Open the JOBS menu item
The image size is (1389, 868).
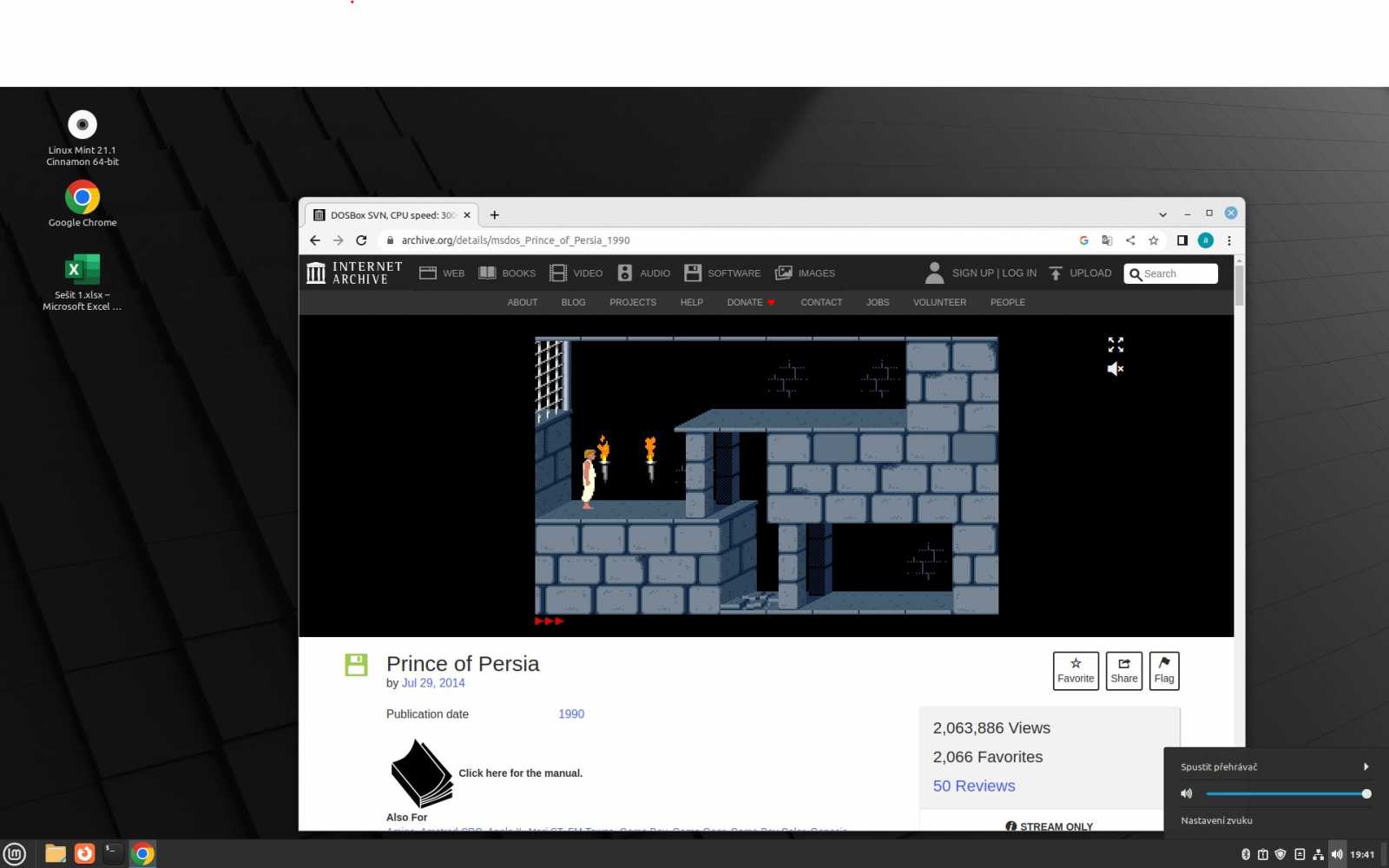(x=878, y=302)
